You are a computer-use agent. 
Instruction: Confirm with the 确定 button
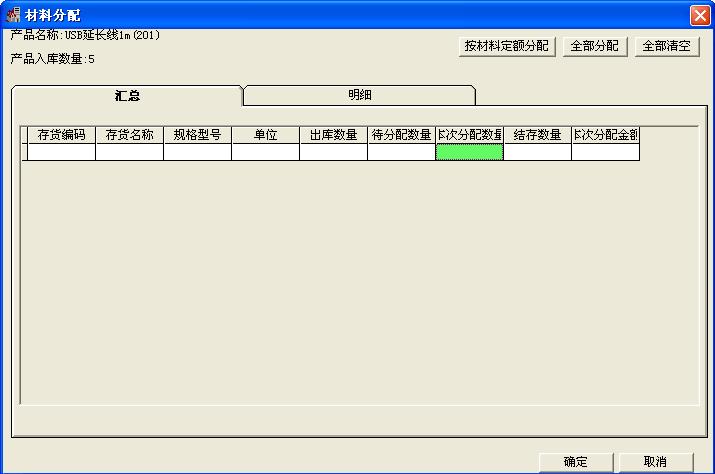pyautogui.click(x=575, y=462)
